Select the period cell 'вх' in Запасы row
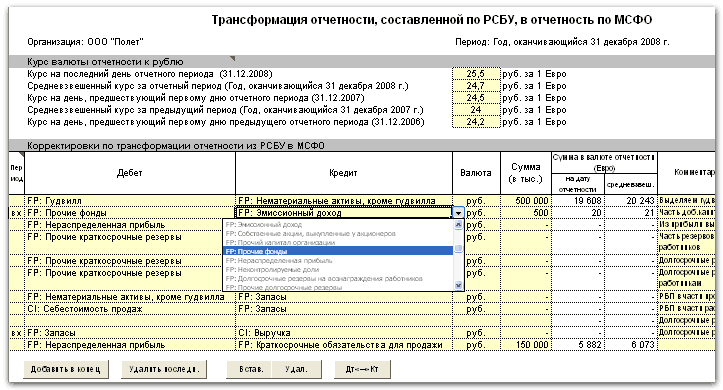Screen dimensions: 723x390 [x=16, y=333]
